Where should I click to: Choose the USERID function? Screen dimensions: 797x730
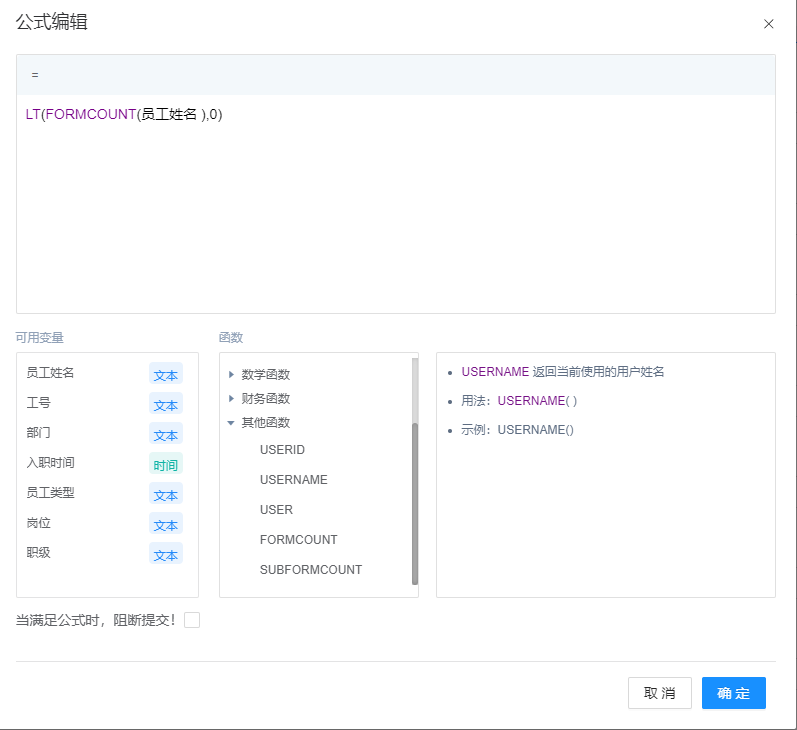pos(282,450)
